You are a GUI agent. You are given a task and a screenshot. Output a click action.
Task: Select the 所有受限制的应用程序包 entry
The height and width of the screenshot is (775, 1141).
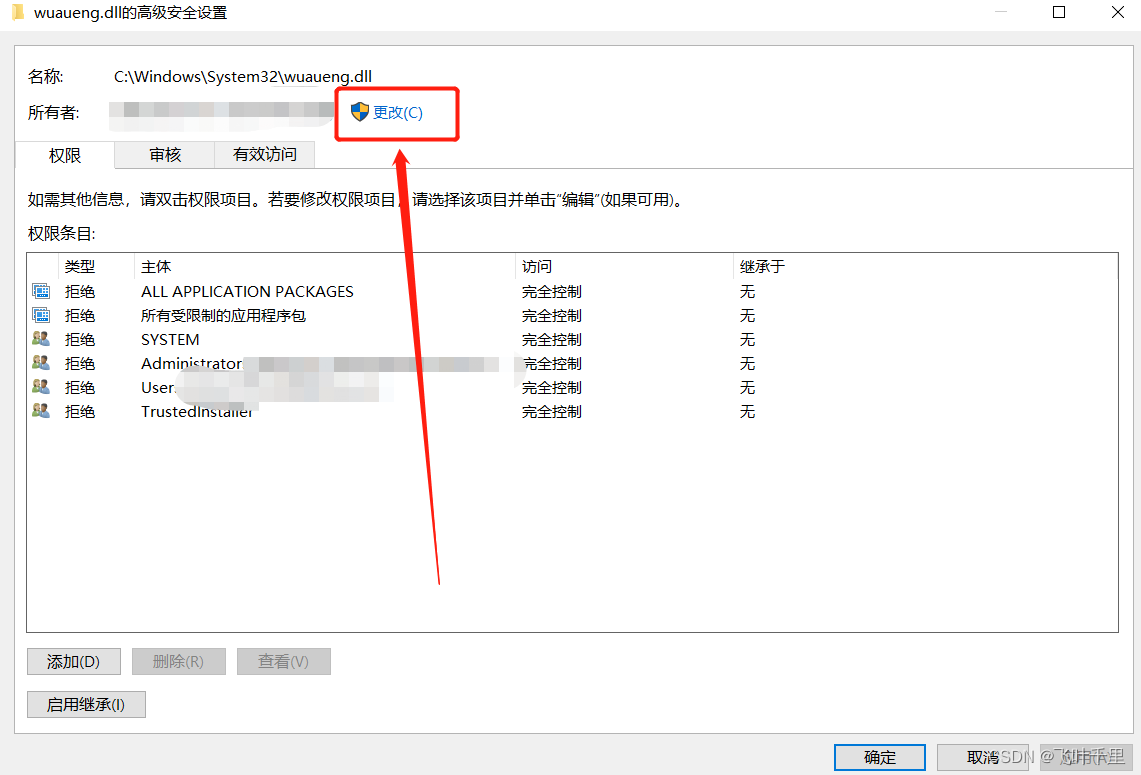coord(572,315)
